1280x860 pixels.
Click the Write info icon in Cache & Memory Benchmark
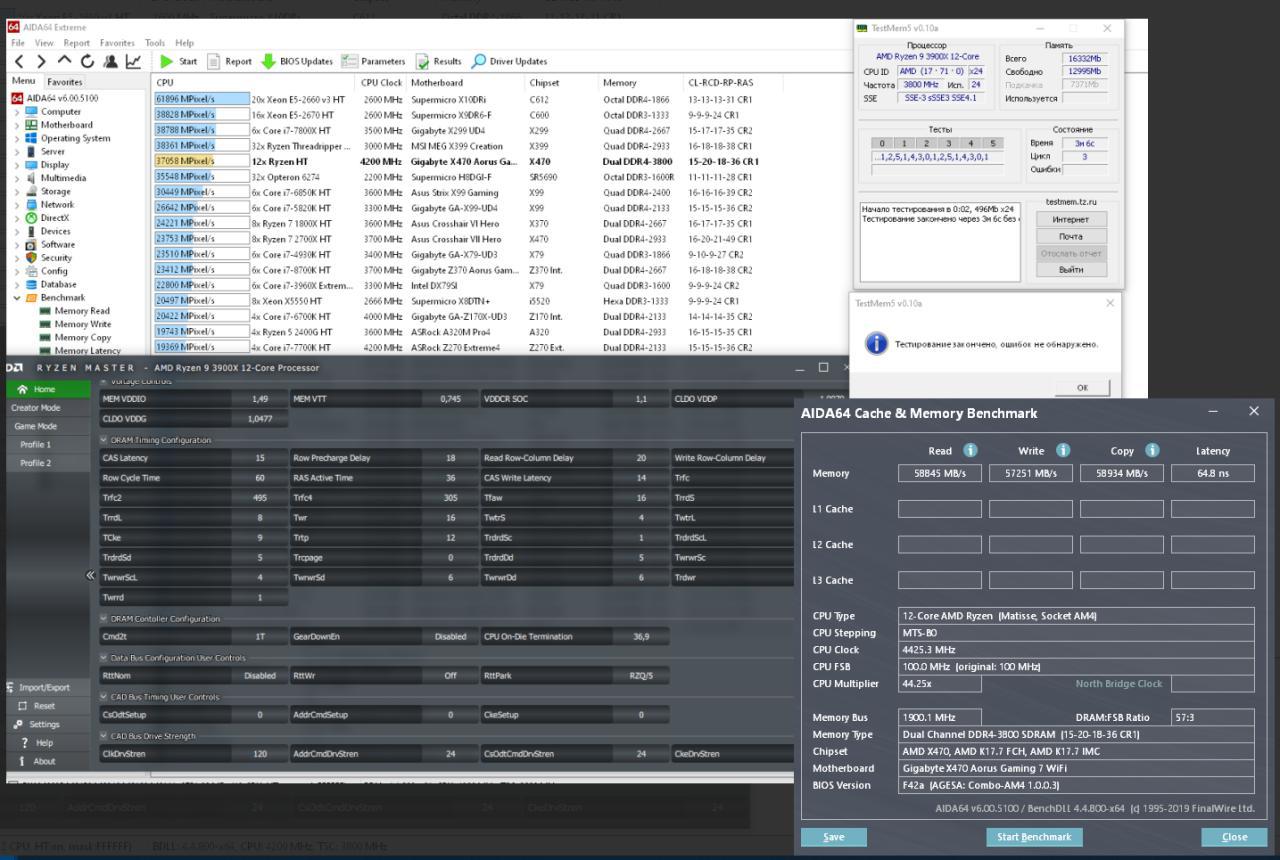1063,451
